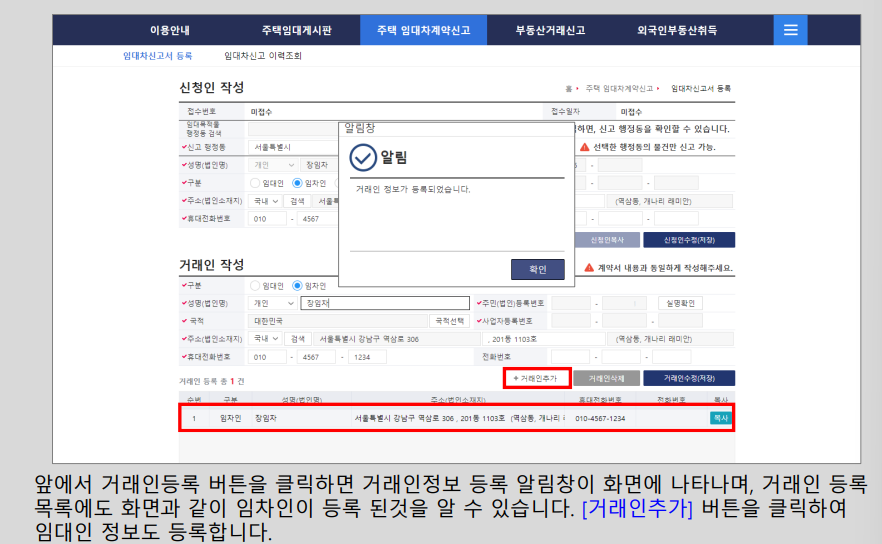Click the 서울특별시 강남구 역삼로 306 address field
This screenshot has width=882, height=544.
click(397, 339)
